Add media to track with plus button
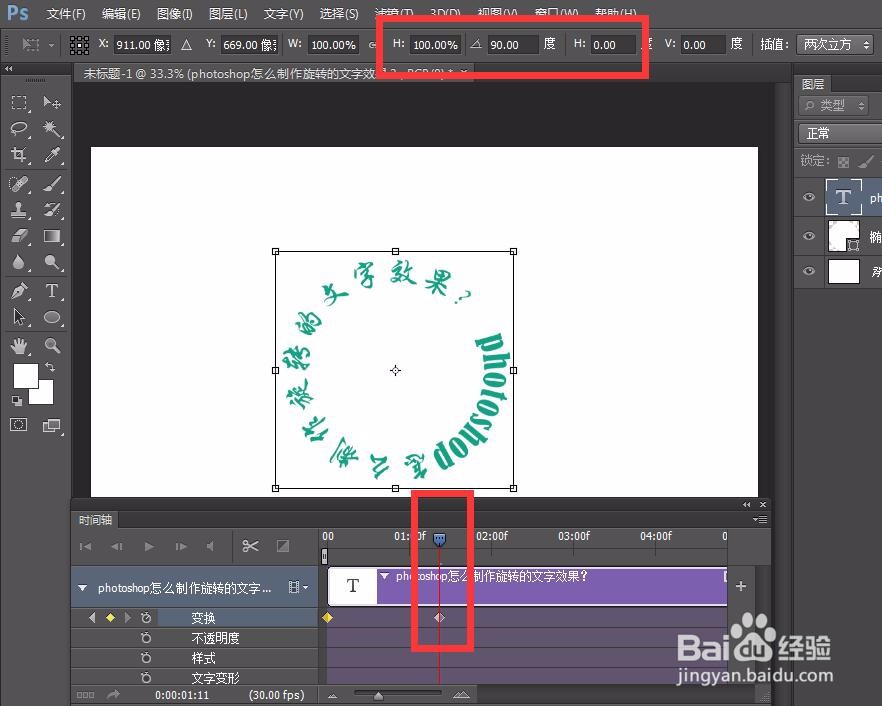This screenshot has width=882, height=706. (741, 586)
